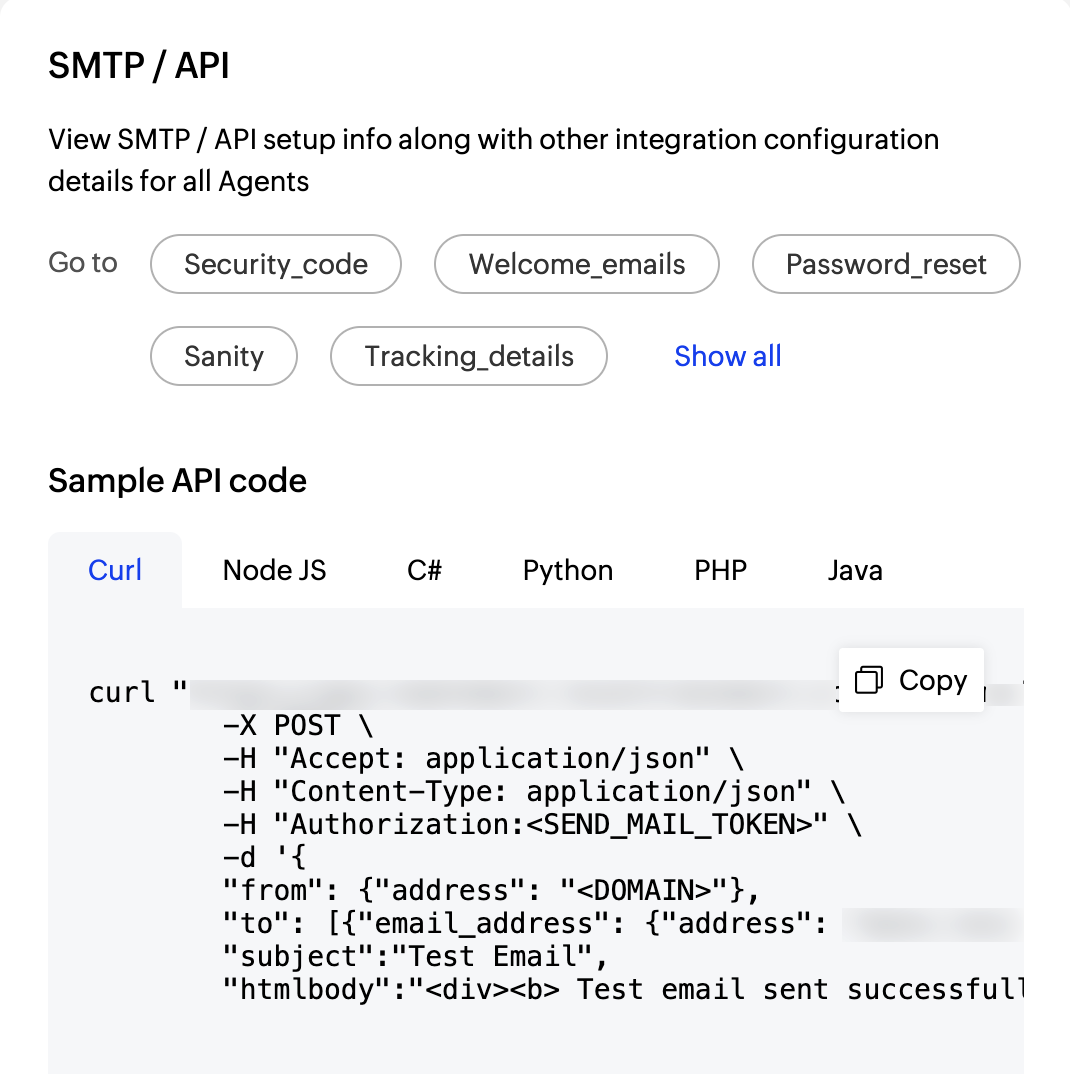Select the C# sample tab

coord(424,570)
